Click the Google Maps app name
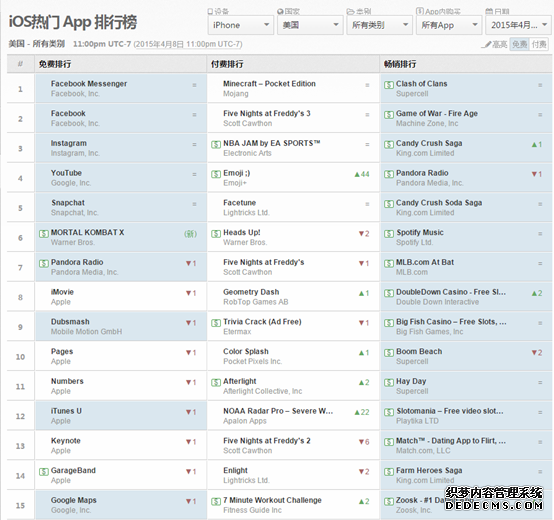The height and width of the screenshot is (520, 554). coord(73,500)
